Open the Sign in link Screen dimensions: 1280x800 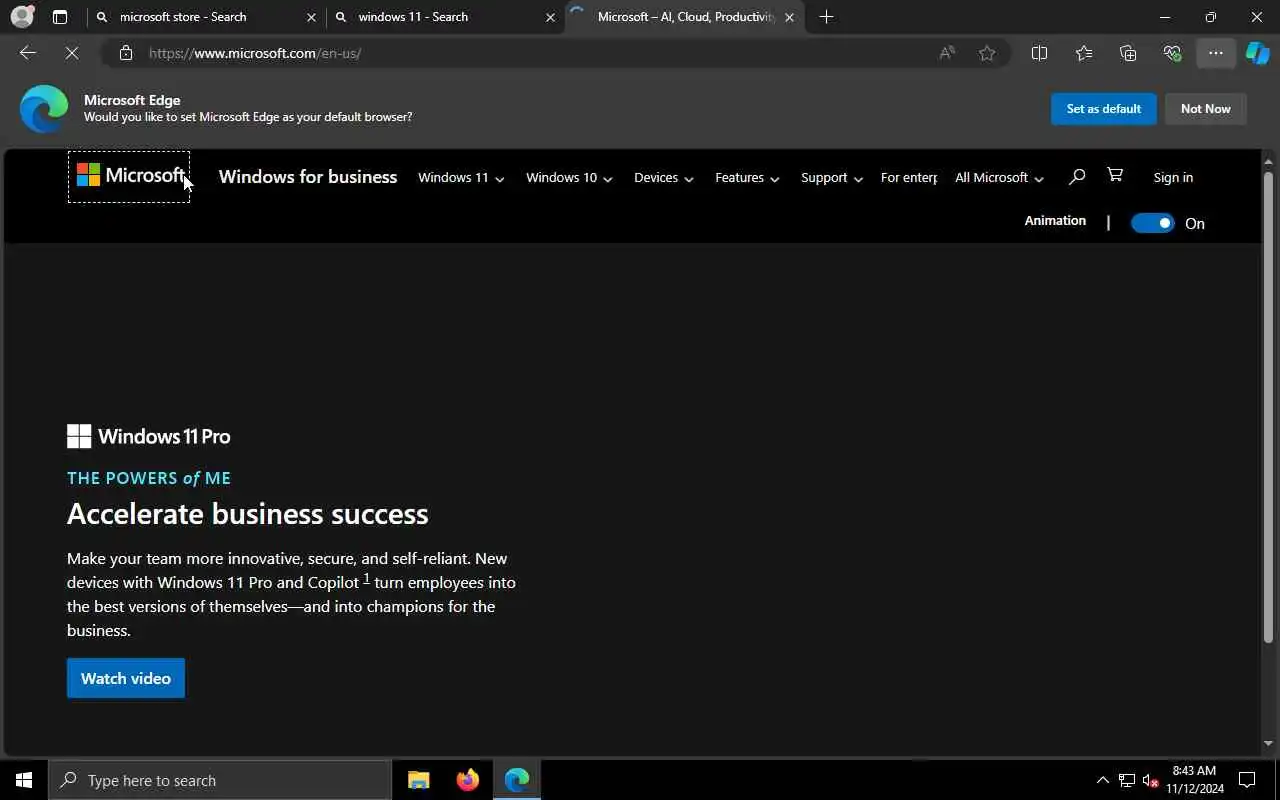coord(1173,177)
